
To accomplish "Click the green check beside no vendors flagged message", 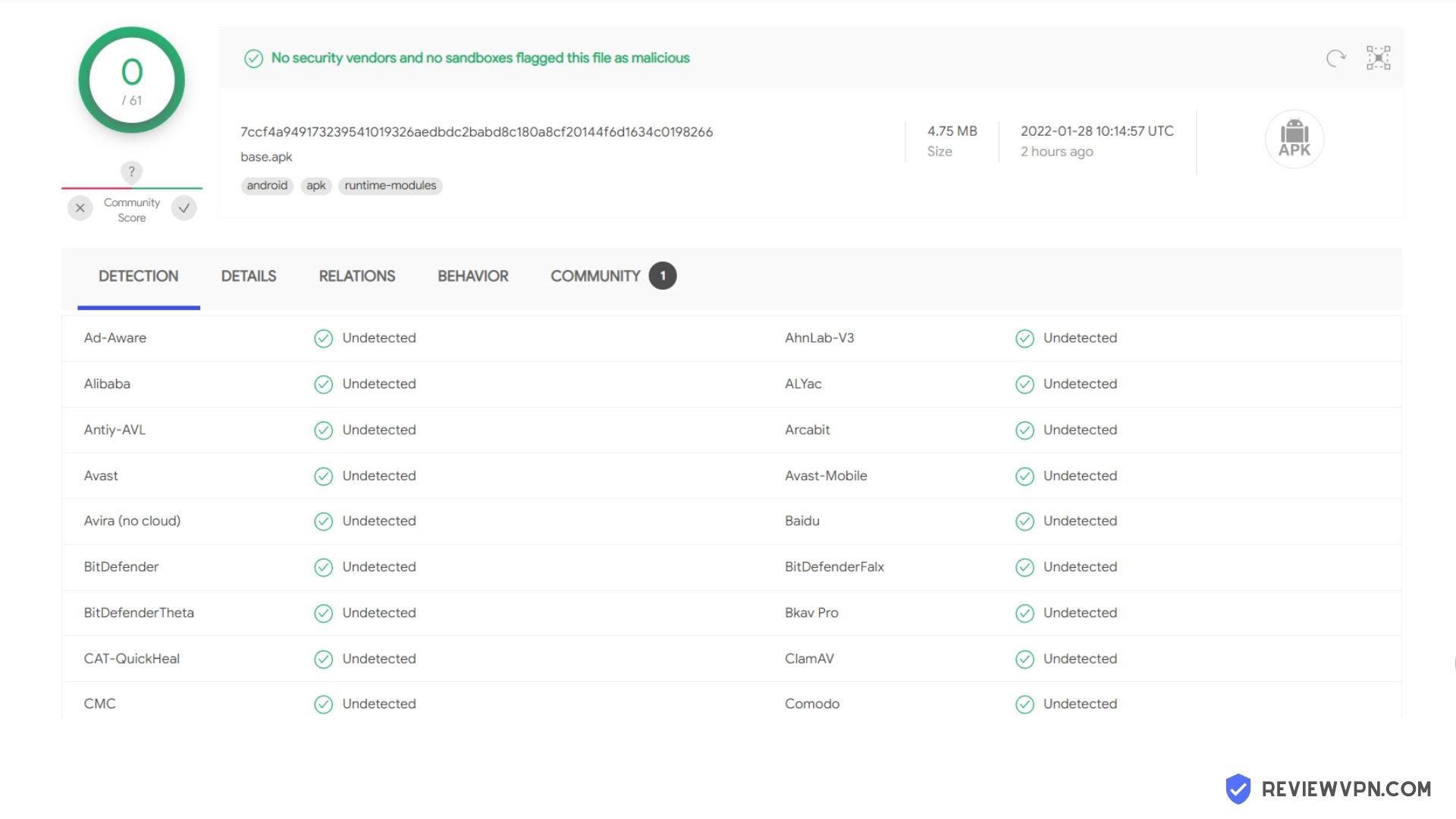I will (253, 58).
